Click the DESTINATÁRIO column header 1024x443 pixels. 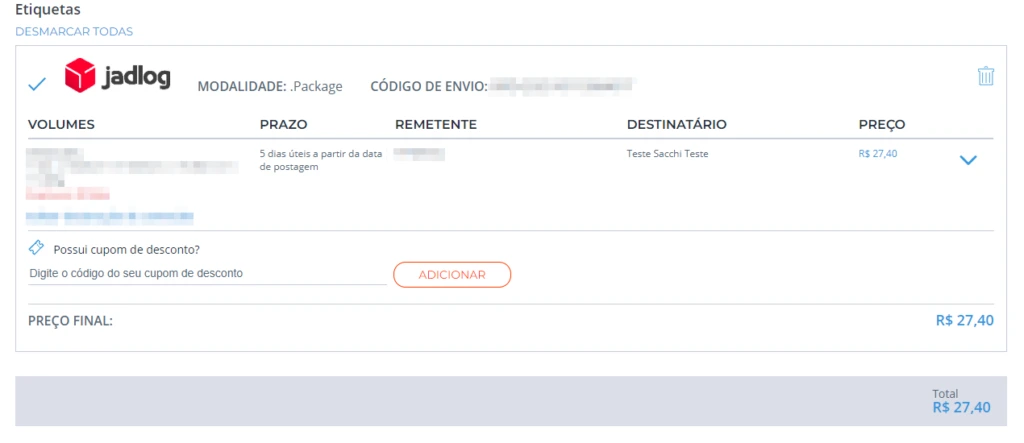[x=676, y=125]
